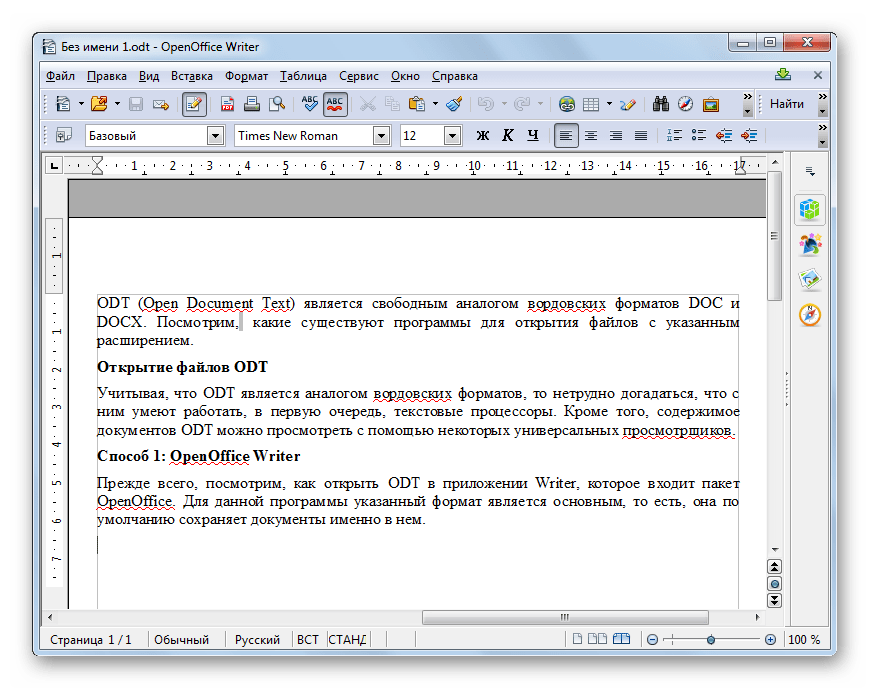
Task: Export directly as PDF icon
Action: click(x=227, y=104)
